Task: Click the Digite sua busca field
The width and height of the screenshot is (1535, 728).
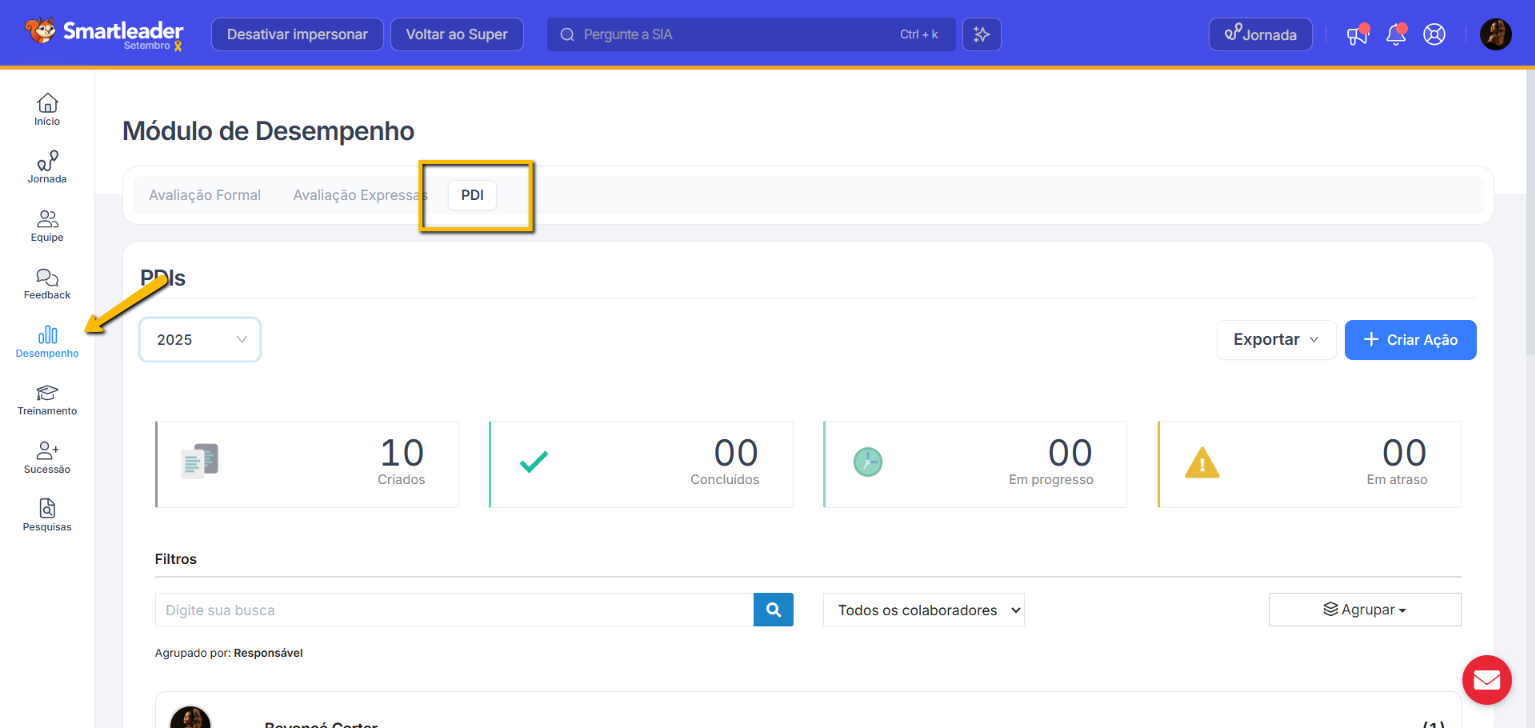Action: coord(454,610)
